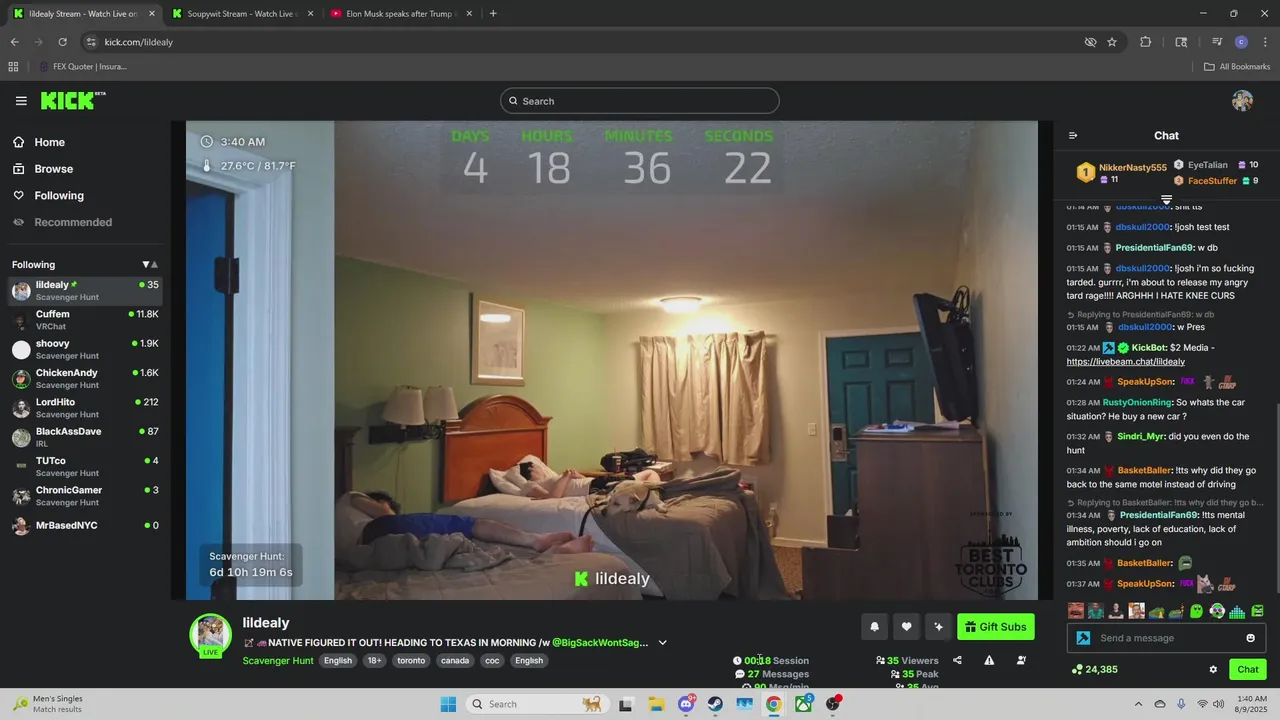The image size is (1280, 720).
Task: Click the Gift Subs button
Action: (996, 627)
